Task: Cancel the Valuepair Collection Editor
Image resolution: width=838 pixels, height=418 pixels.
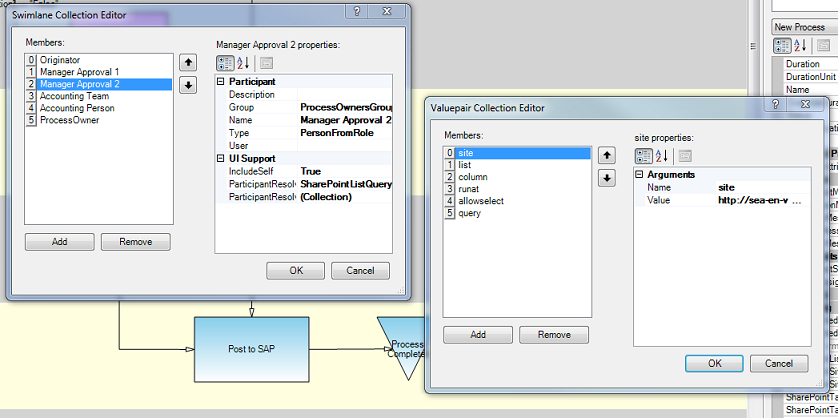Action: click(x=779, y=363)
